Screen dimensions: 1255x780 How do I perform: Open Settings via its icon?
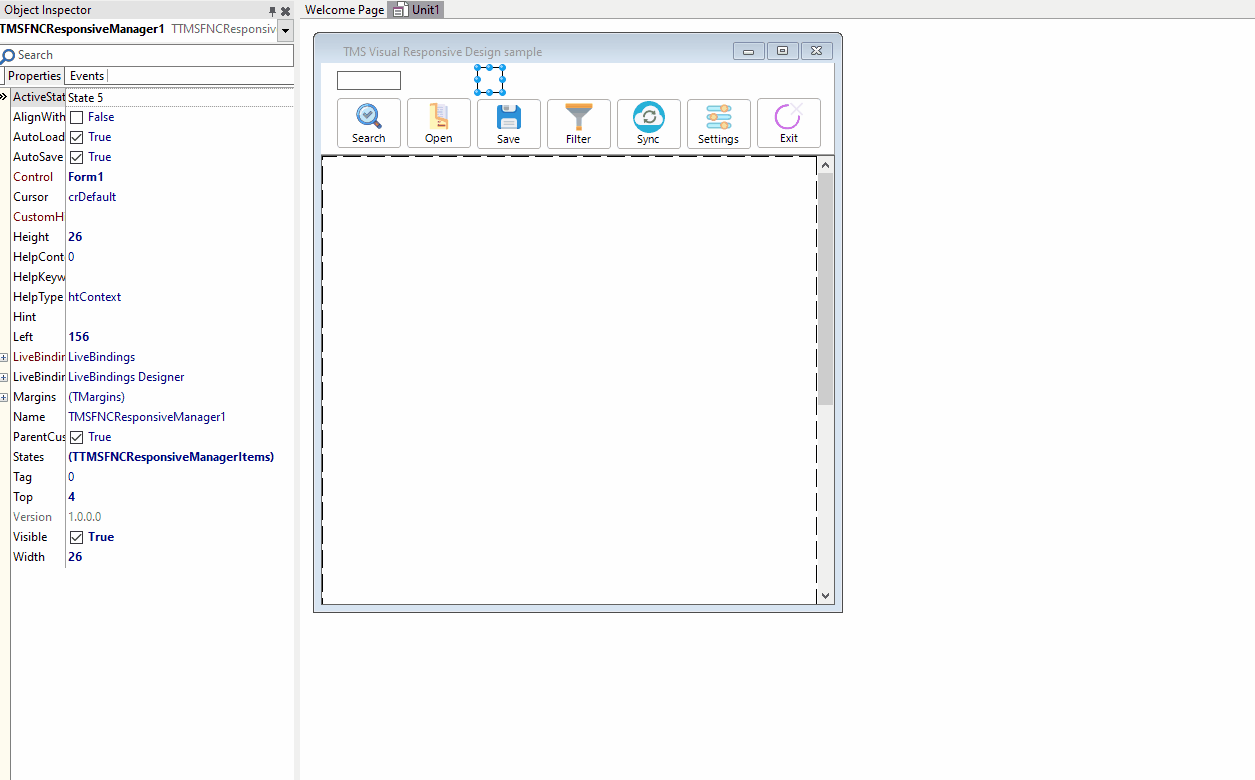(718, 116)
